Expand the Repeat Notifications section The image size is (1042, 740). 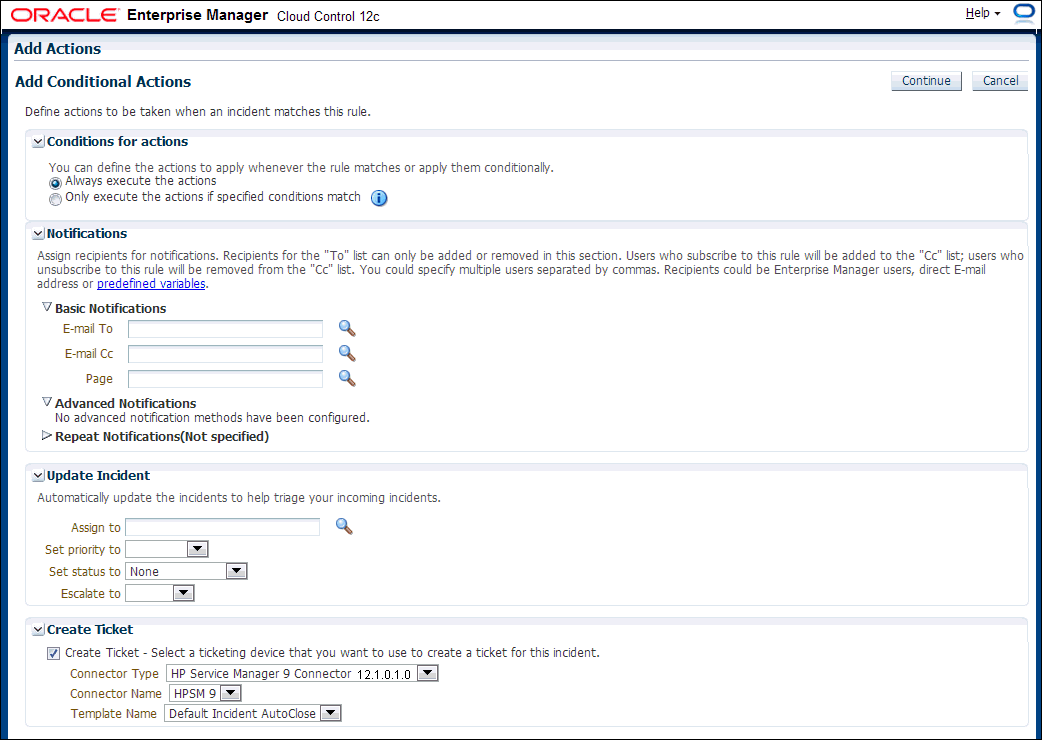point(46,436)
